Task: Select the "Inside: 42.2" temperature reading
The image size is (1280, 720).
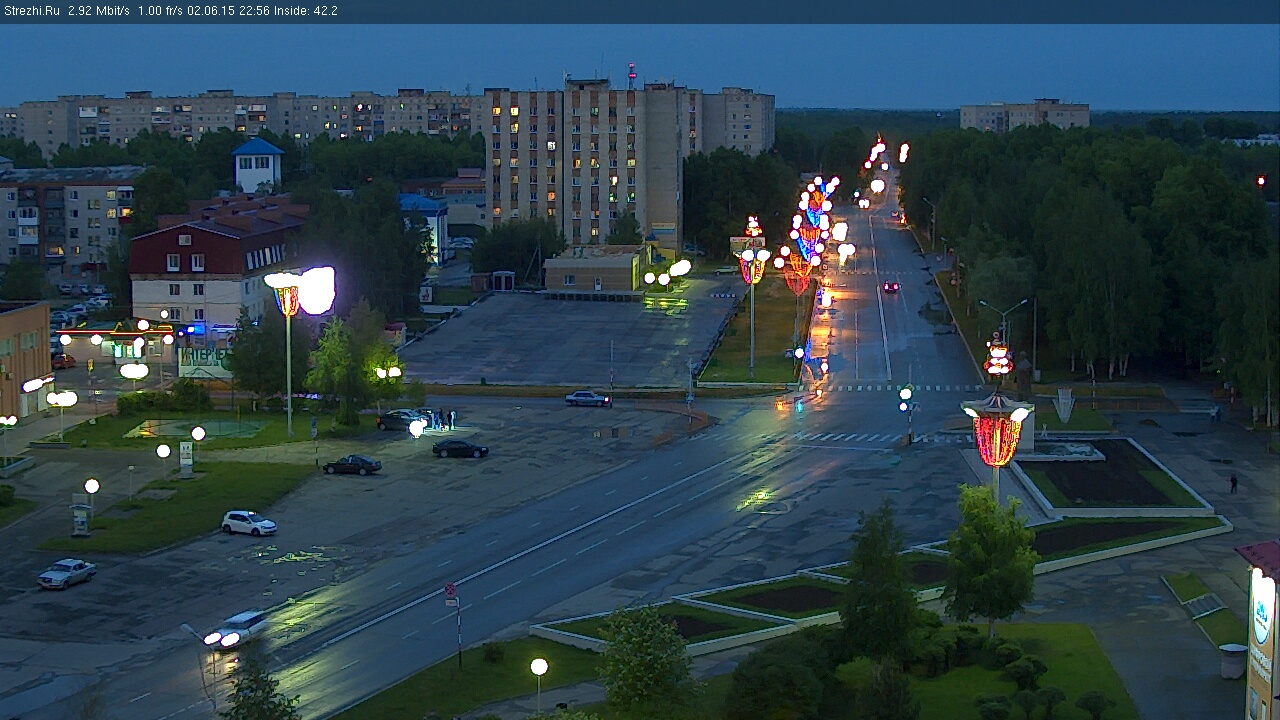Action: click(x=306, y=11)
